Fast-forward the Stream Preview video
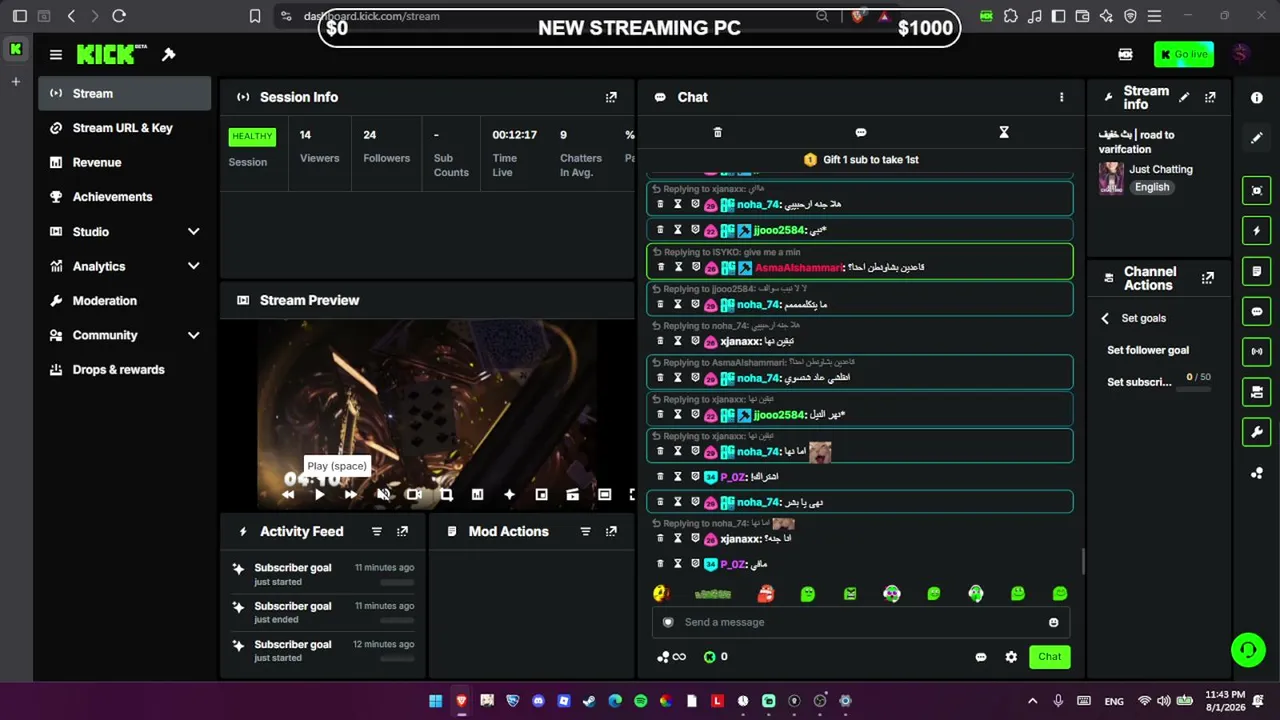1280x720 pixels. click(x=351, y=494)
